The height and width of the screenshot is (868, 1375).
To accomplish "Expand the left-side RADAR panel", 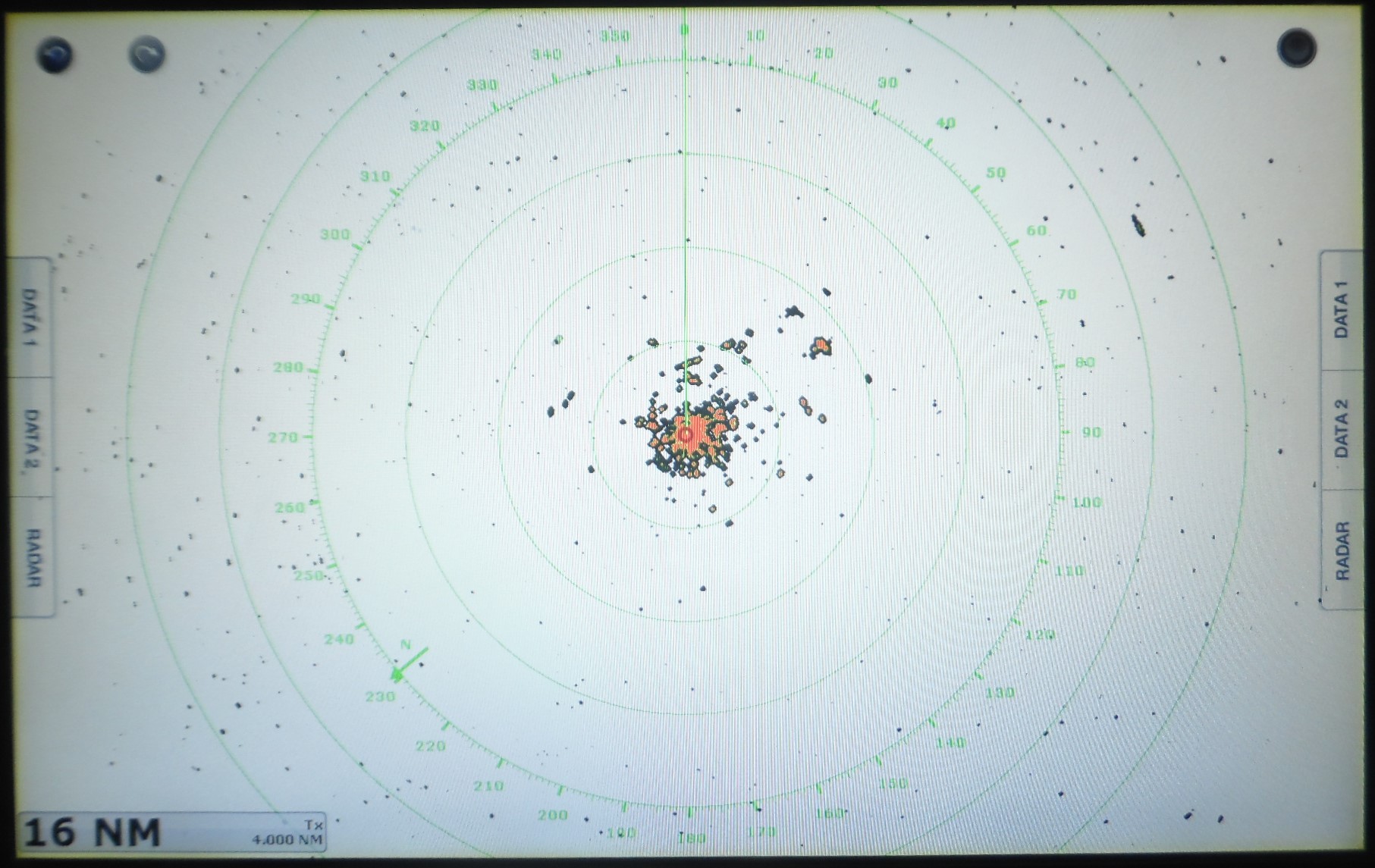I will [32, 557].
